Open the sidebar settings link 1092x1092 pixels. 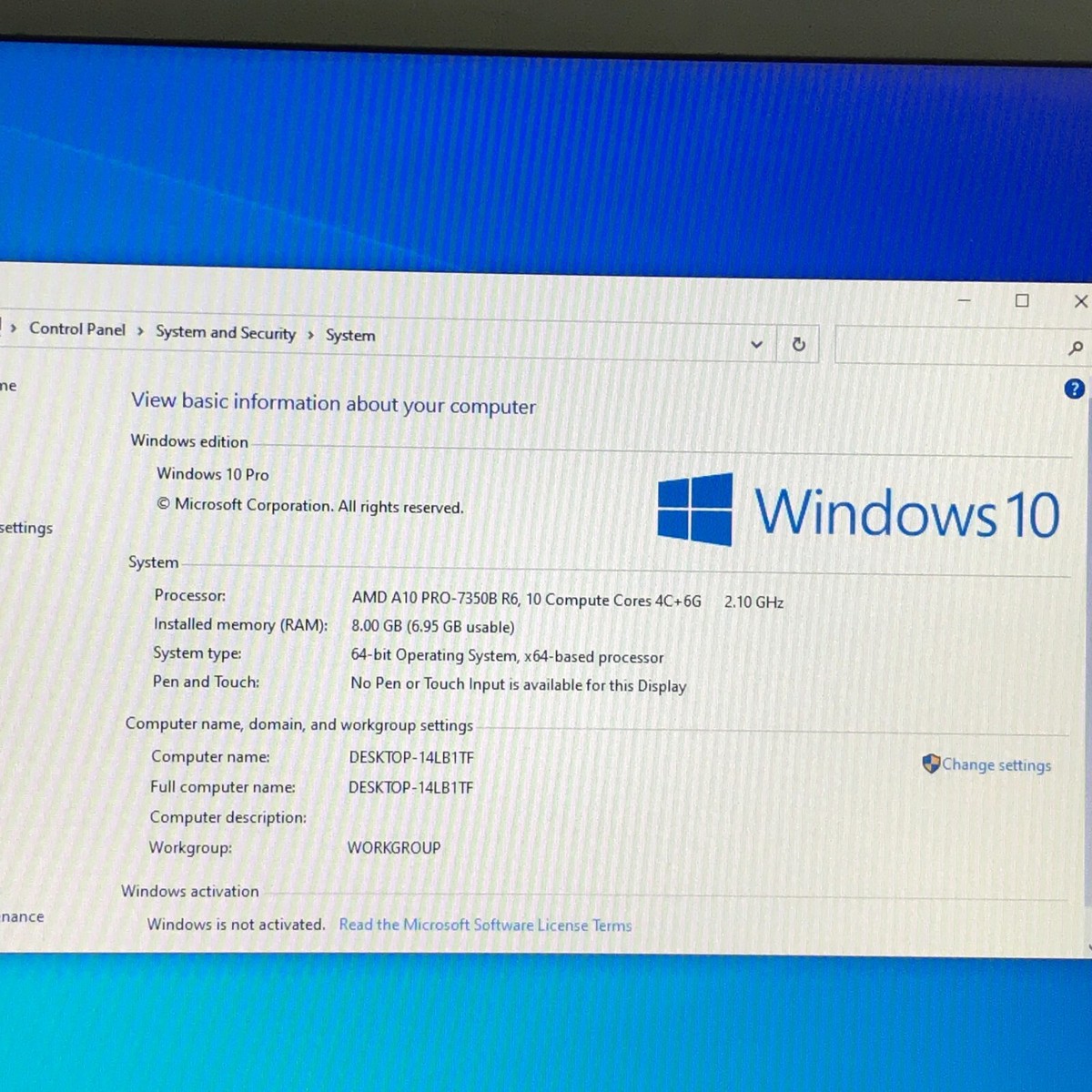(25, 528)
